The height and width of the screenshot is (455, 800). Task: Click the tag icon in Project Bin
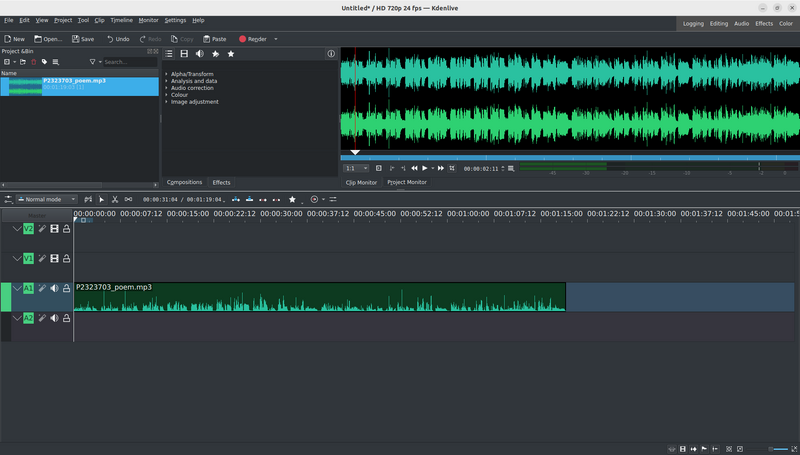tap(44, 62)
